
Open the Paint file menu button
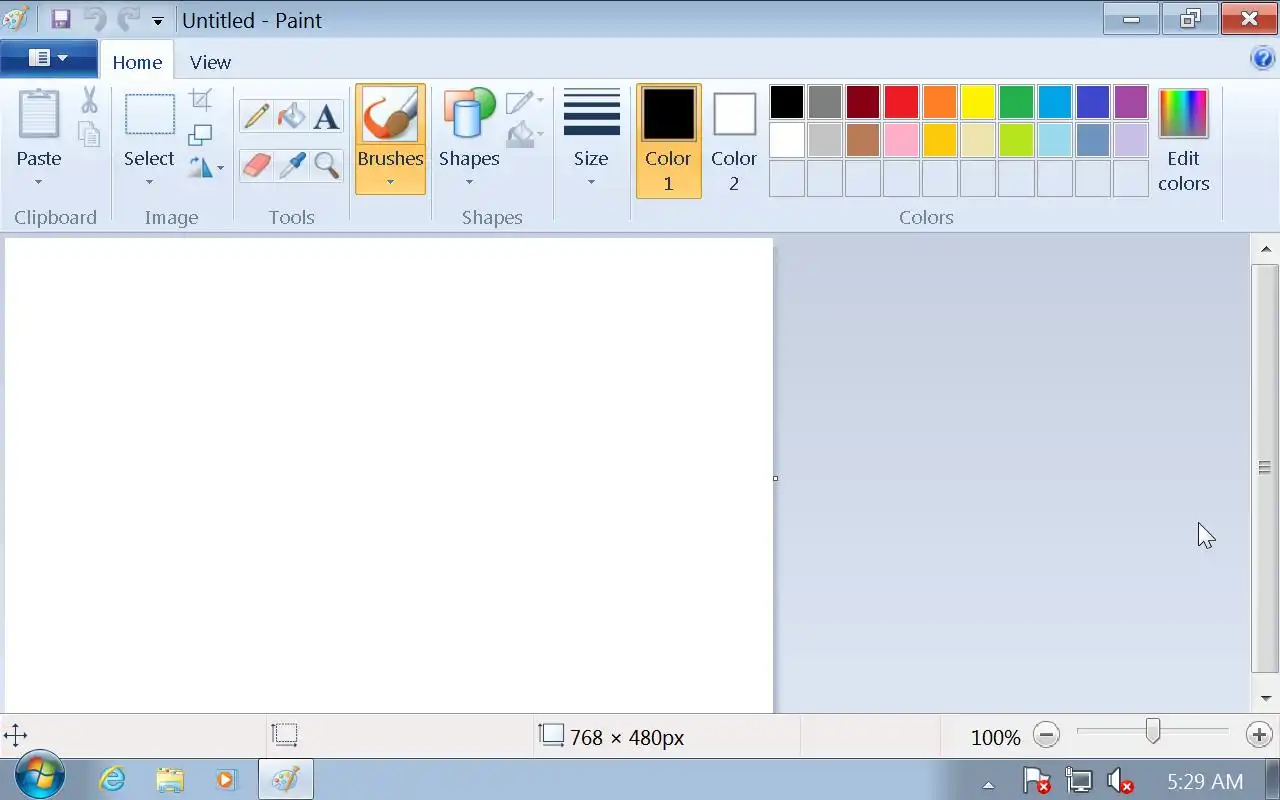pos(48,58)
